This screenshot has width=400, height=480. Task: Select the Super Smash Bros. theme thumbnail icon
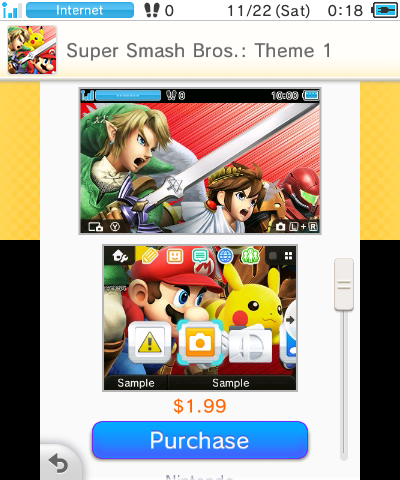click(32, 50)
